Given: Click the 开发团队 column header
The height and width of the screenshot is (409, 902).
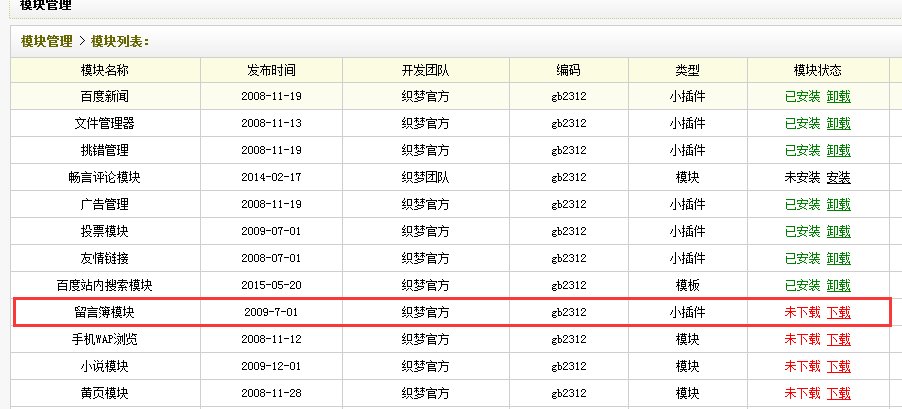Looking at the screenshot, I should [x=425, y=70].
